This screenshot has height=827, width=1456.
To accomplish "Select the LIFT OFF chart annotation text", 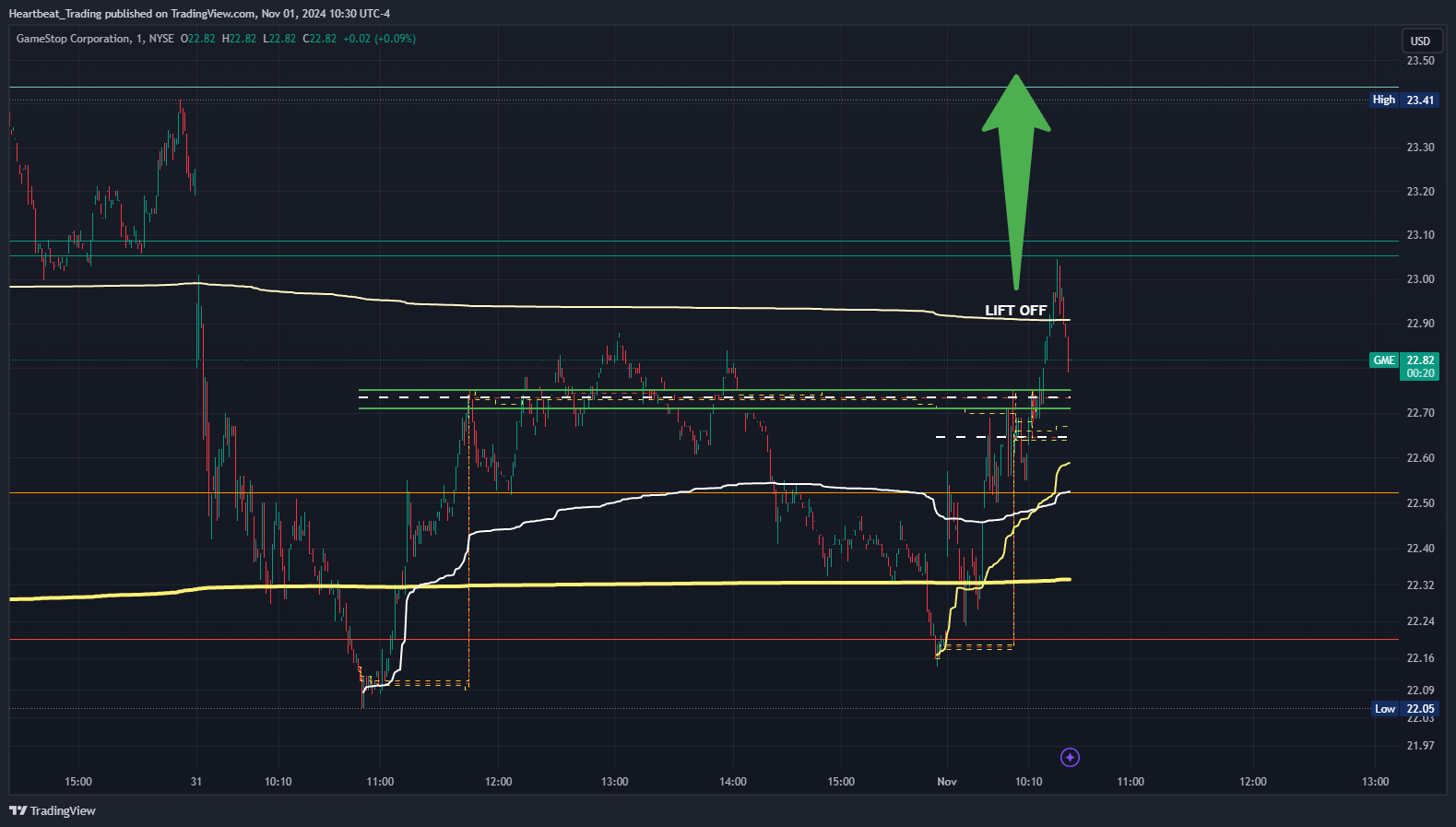I will [1015, 311].
